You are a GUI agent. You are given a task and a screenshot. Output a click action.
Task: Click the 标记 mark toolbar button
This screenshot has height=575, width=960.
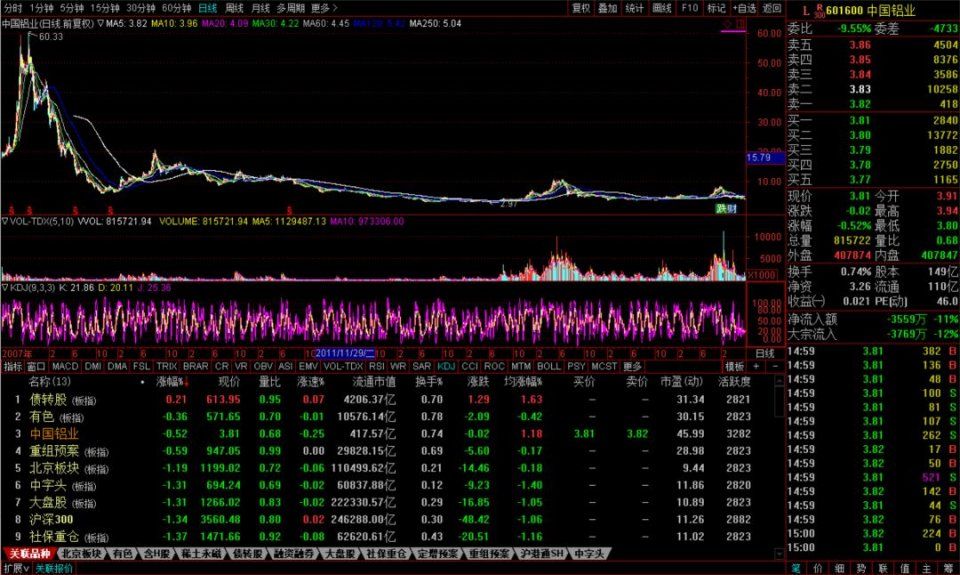[716, 7]
